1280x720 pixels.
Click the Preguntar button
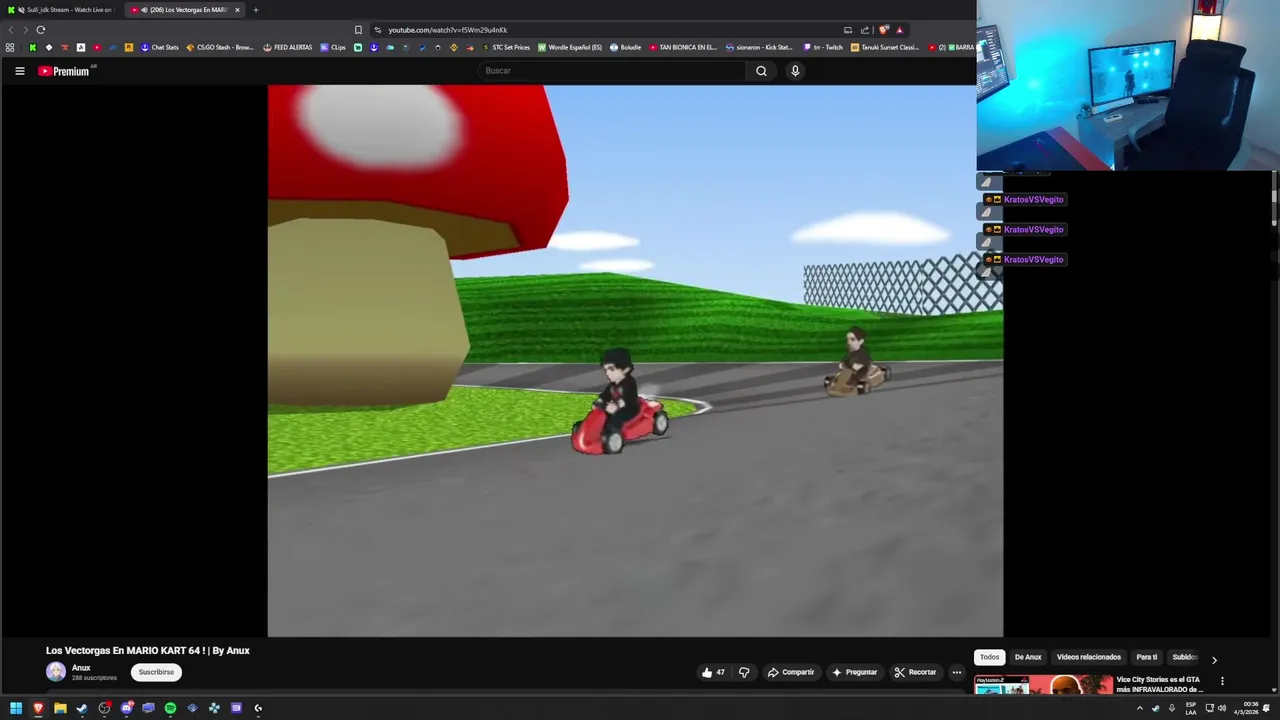[854, 672]
